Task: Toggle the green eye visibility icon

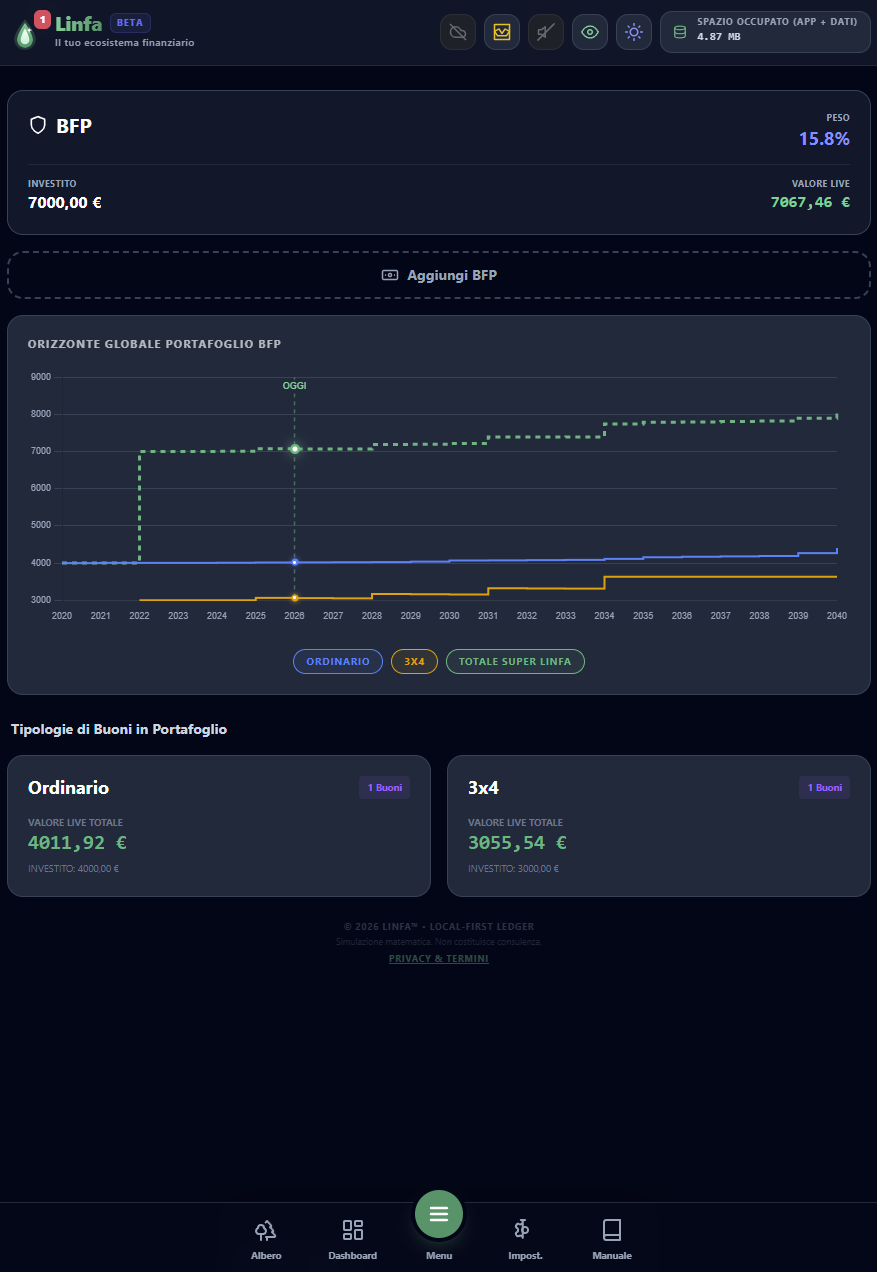Action: pos(590,32)
